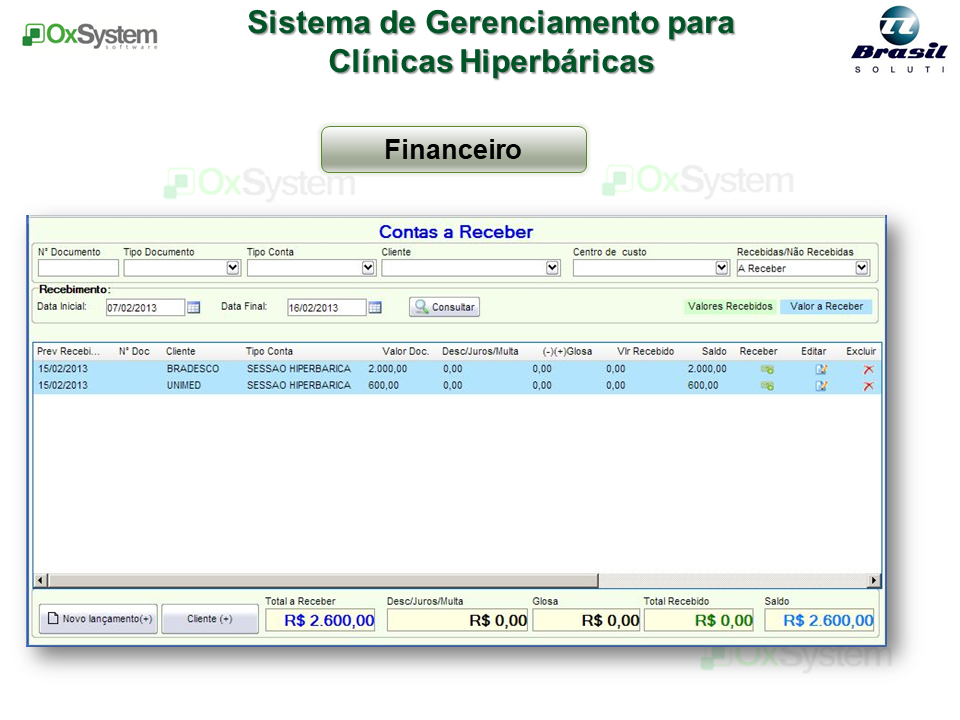The image size is (960, 720).
Task: Expand the Tipo Documento dropdown
Action: coord(233,268)
